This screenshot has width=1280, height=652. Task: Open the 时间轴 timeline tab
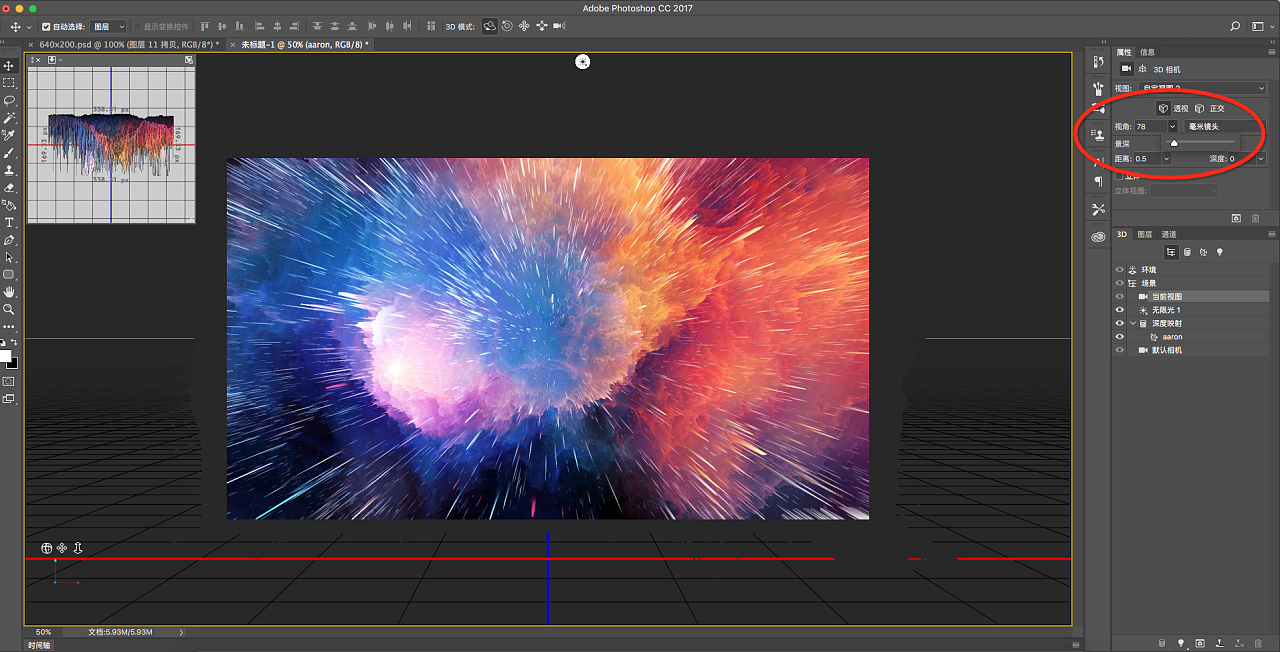coord(39,645)
